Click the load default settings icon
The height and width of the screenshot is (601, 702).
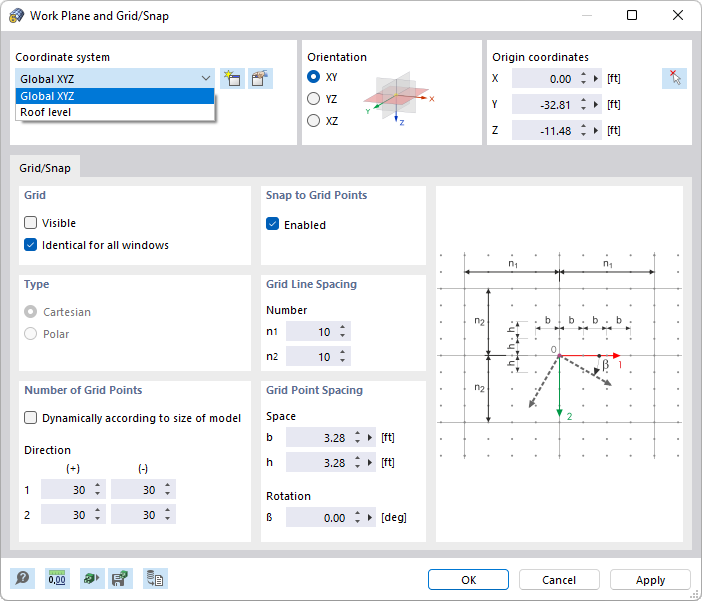pyautogui.click(x=91, y=579)
